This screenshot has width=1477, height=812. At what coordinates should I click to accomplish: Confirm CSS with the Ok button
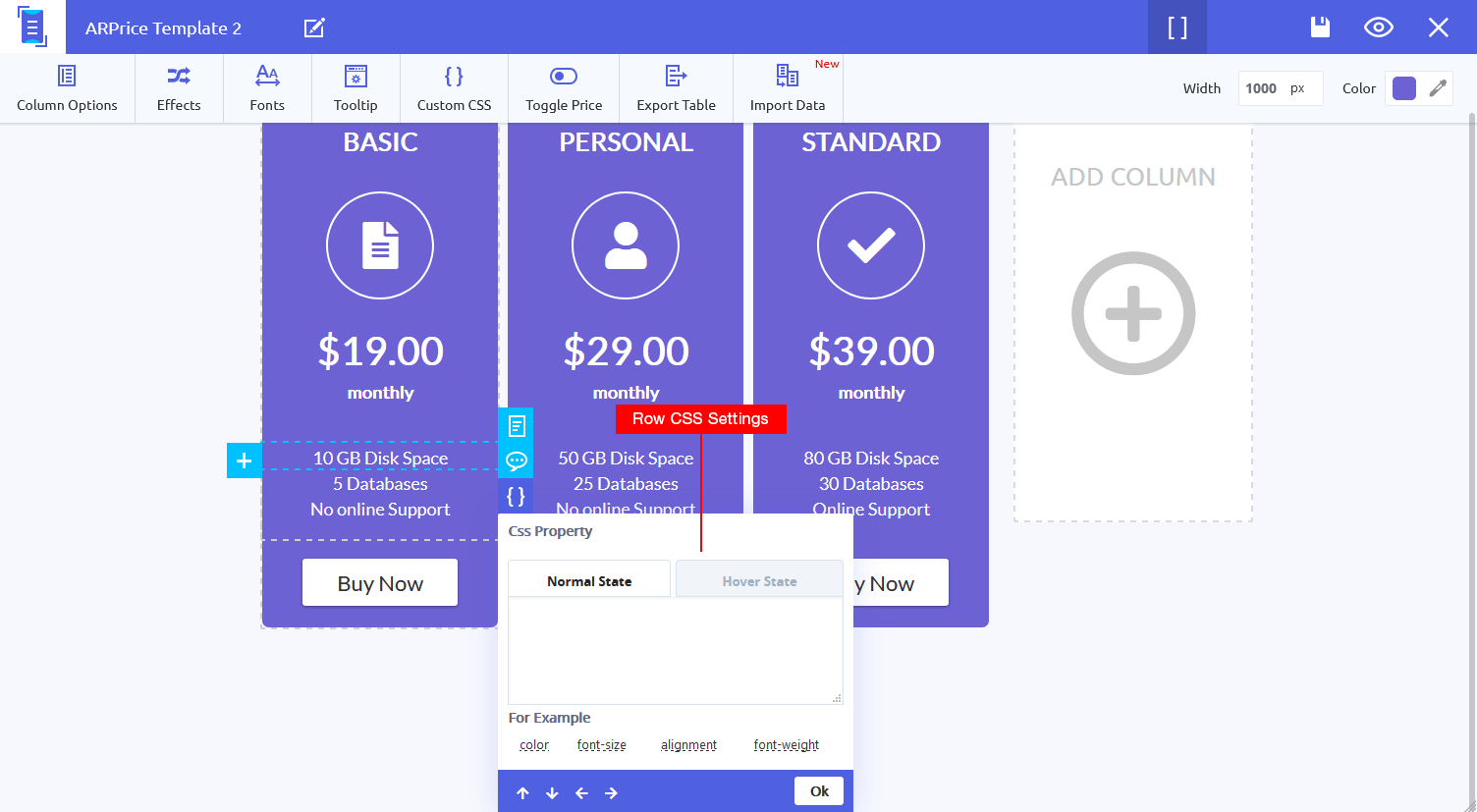(819, 791)
